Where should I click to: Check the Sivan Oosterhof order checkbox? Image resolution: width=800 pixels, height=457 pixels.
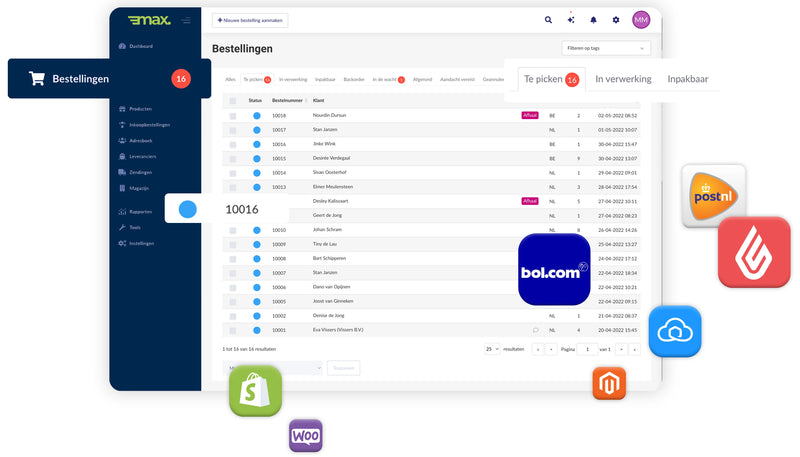233,173
